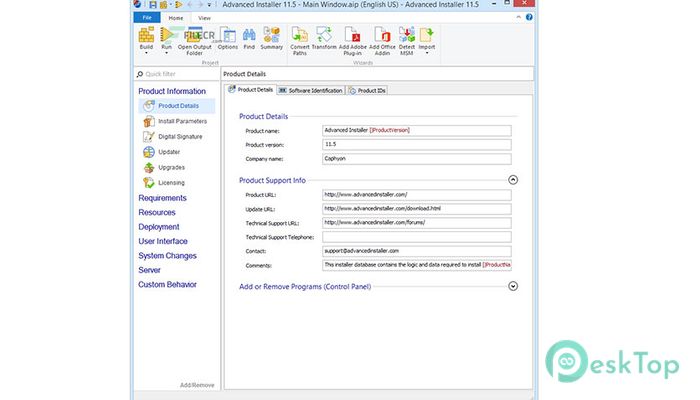Click the Company name field

(417, 159)
